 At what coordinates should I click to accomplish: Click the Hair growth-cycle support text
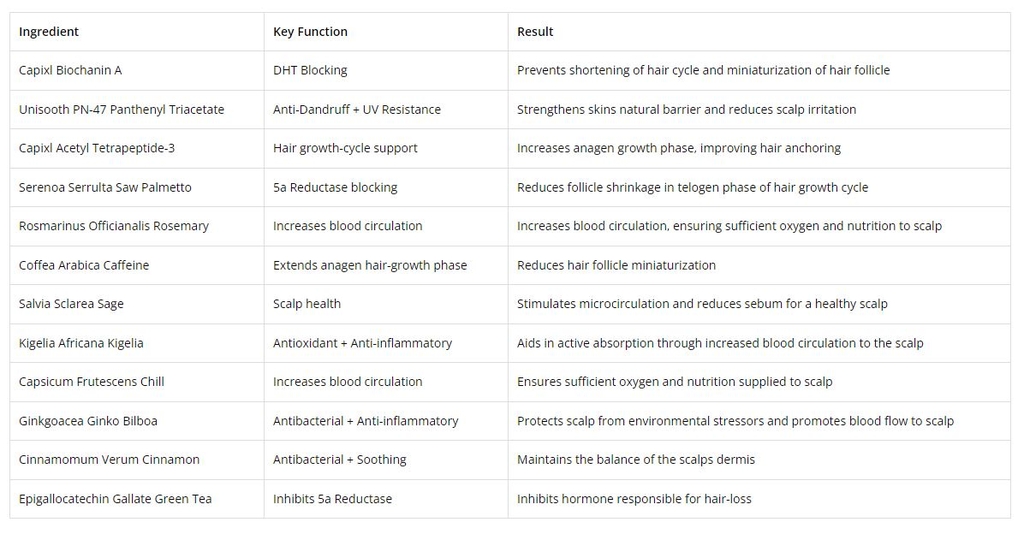coord(345,148)
